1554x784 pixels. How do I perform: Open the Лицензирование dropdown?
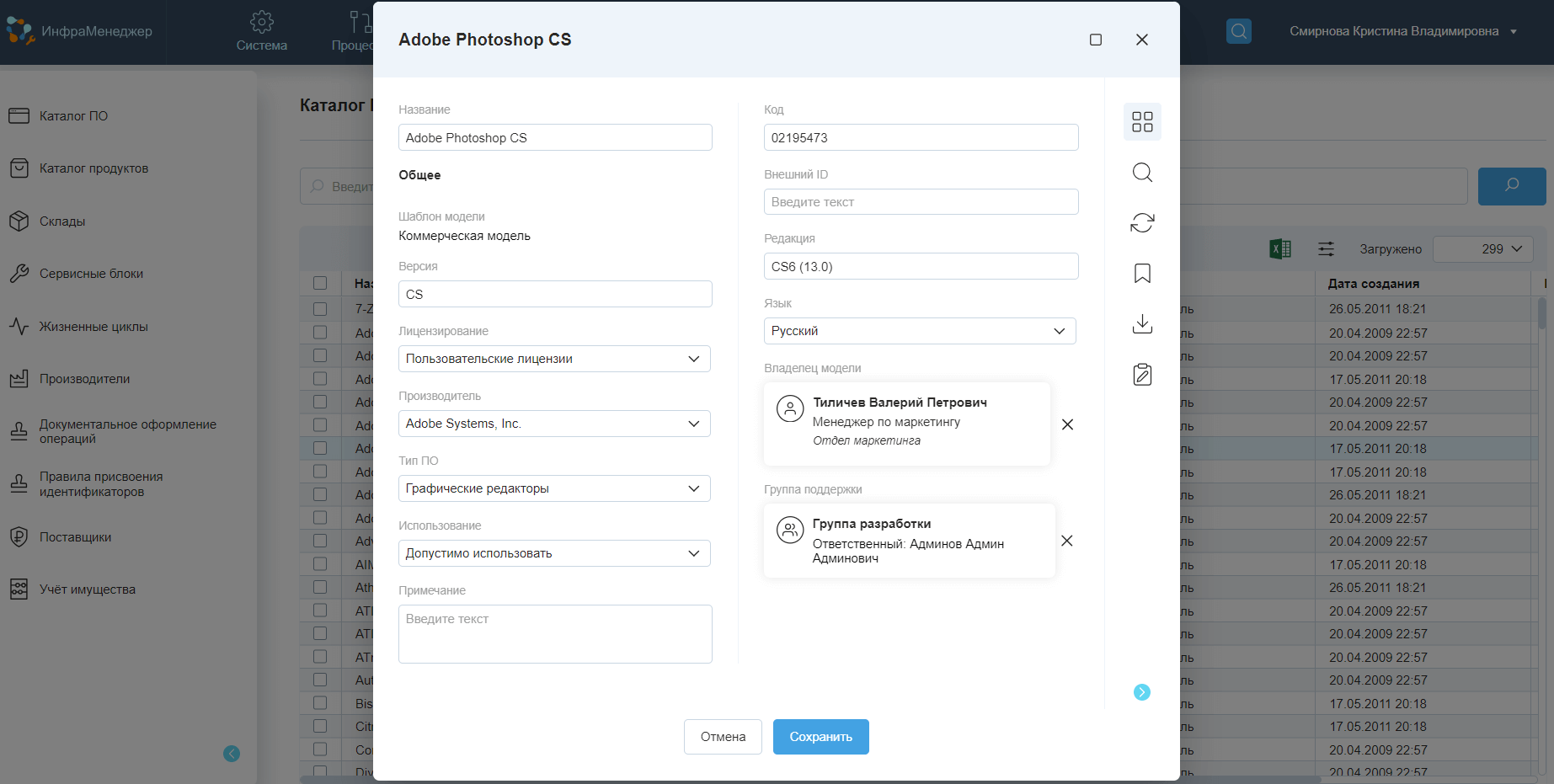pos(554,359)
